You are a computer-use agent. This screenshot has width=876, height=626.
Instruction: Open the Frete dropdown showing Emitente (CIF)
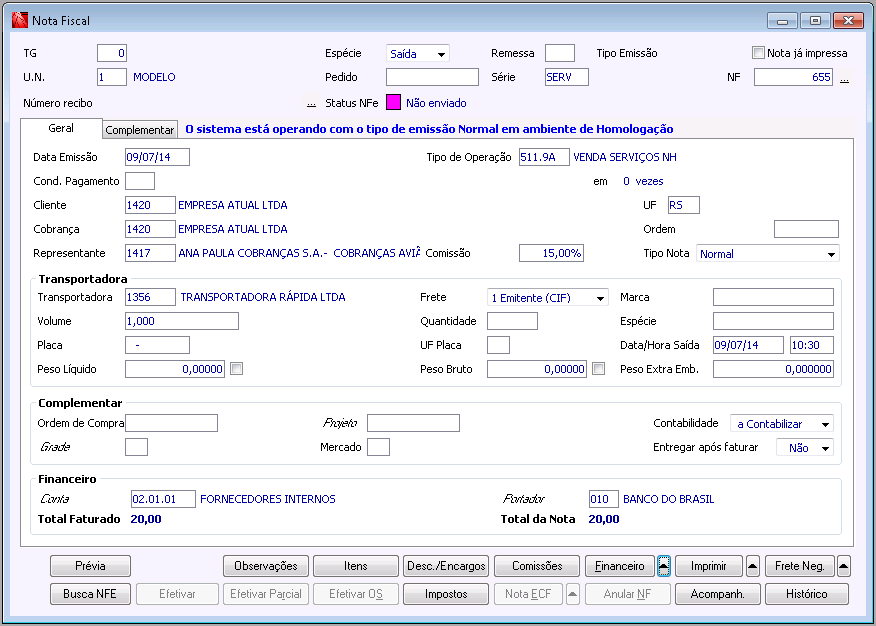(x=600, y=298)
